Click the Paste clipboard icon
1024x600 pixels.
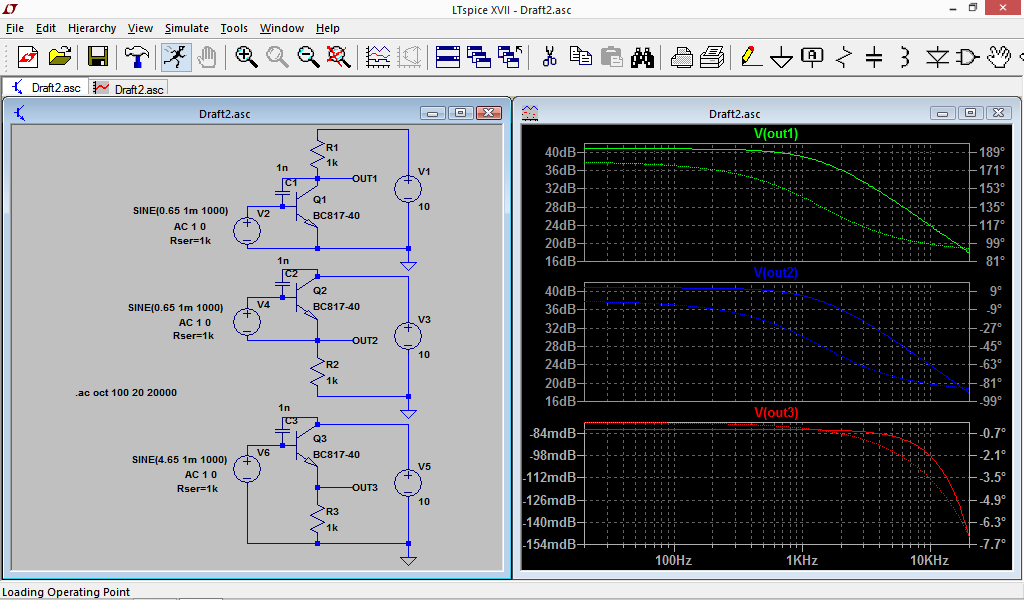pos(611,57)
